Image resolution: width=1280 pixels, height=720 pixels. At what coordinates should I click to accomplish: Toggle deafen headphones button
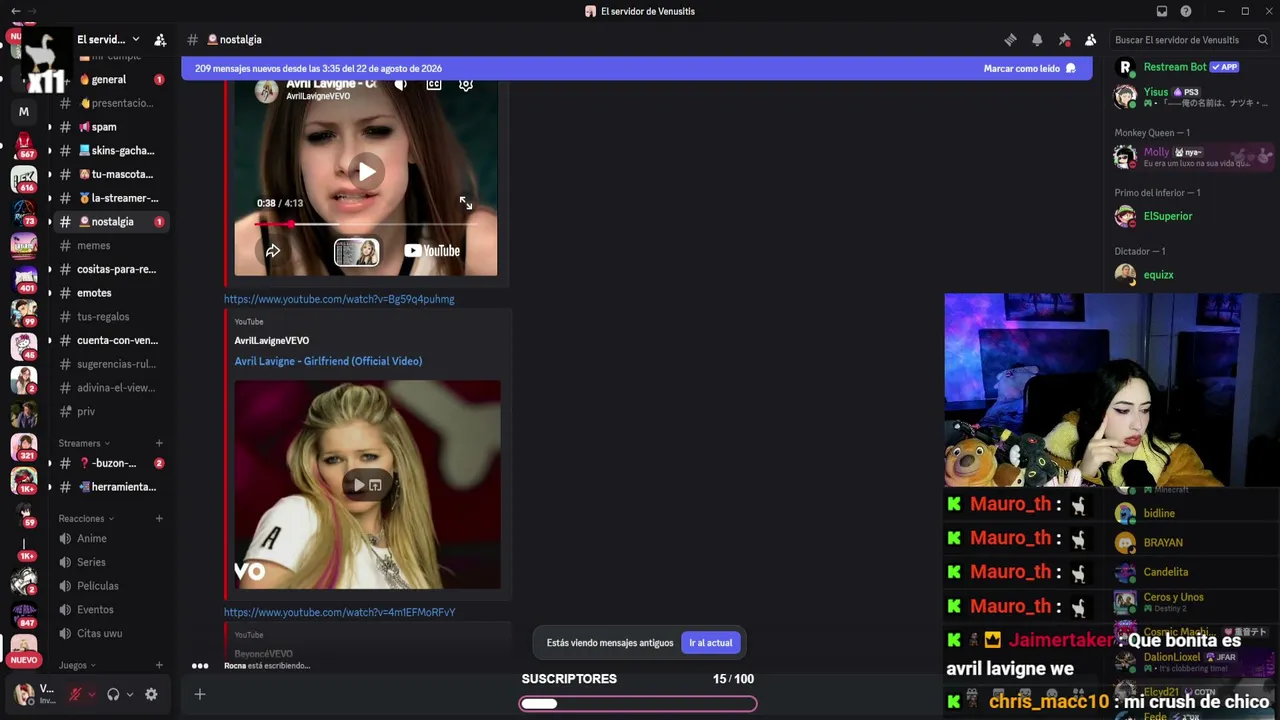coord(113,695)
